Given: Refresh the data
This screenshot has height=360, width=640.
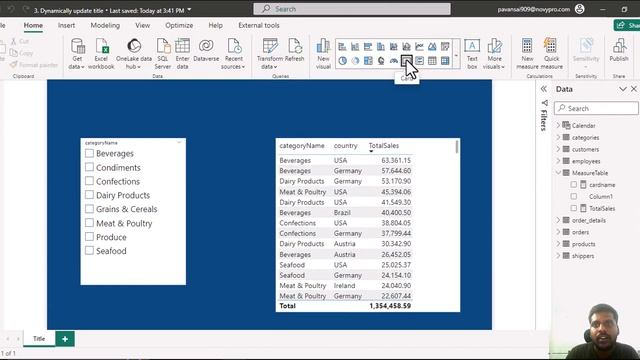Looking at the screenshot, I should pyautogui.click(x=294, y=51).
